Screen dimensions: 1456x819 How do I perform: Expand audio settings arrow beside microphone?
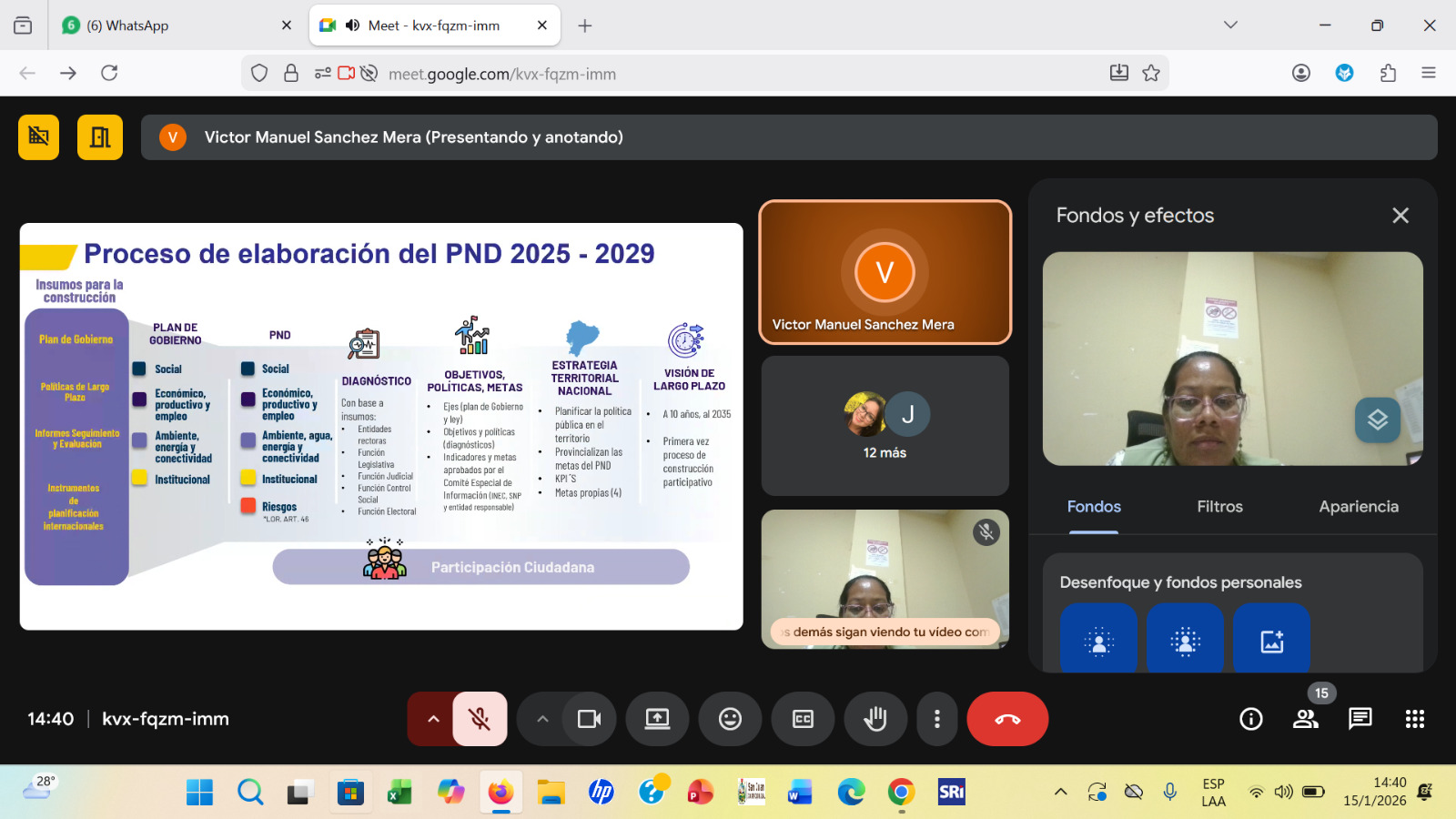(x=433, y=719)
